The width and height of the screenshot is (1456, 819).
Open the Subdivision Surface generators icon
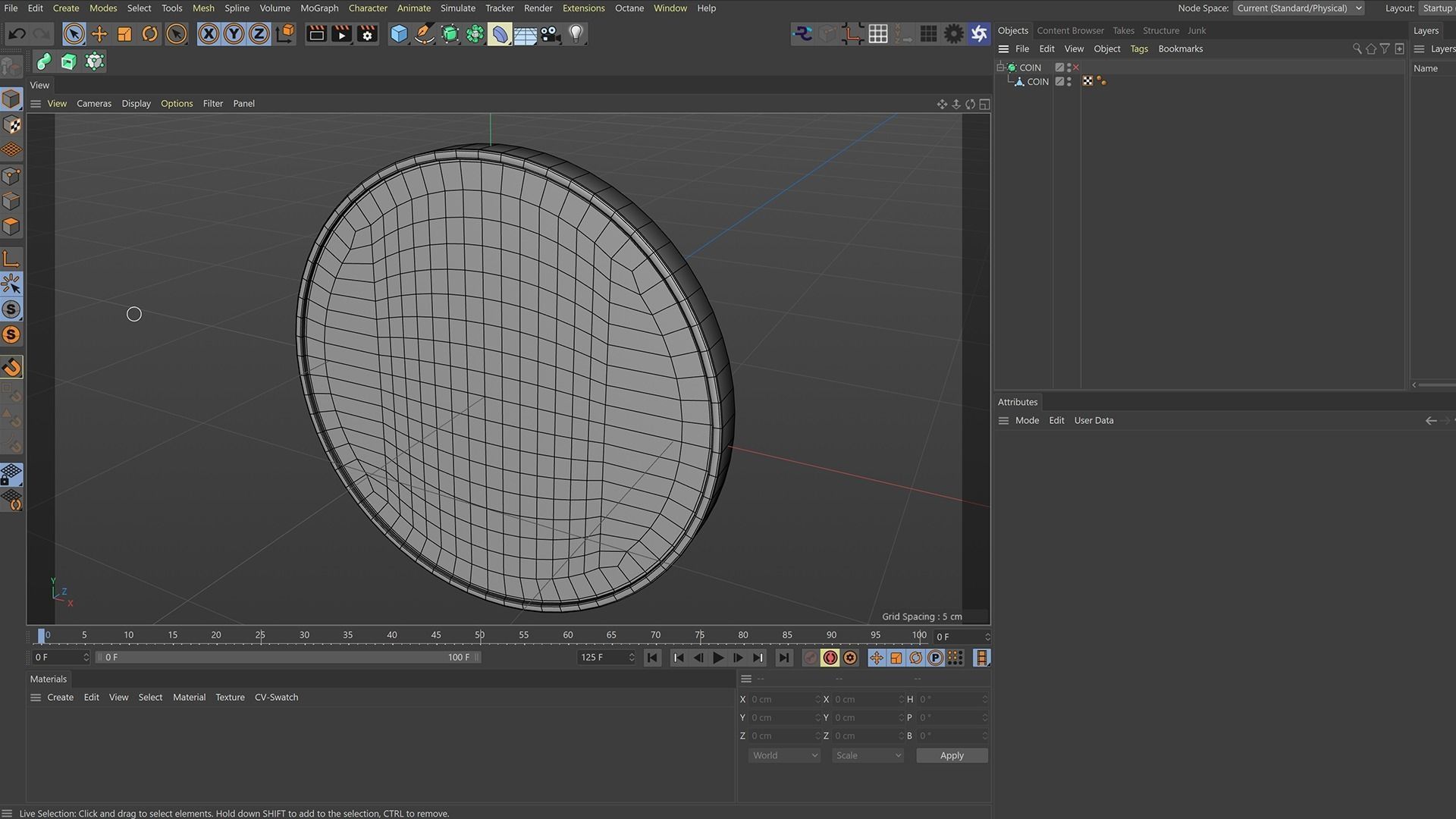(450, 34)
